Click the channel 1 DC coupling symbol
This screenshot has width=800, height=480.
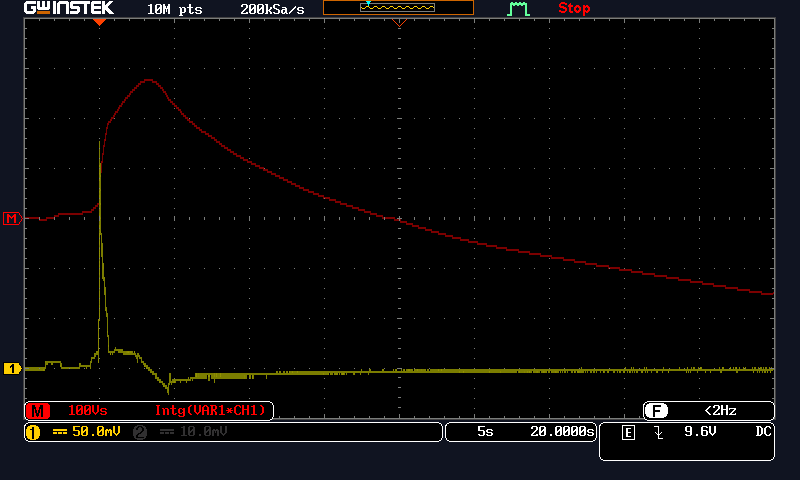60,432
